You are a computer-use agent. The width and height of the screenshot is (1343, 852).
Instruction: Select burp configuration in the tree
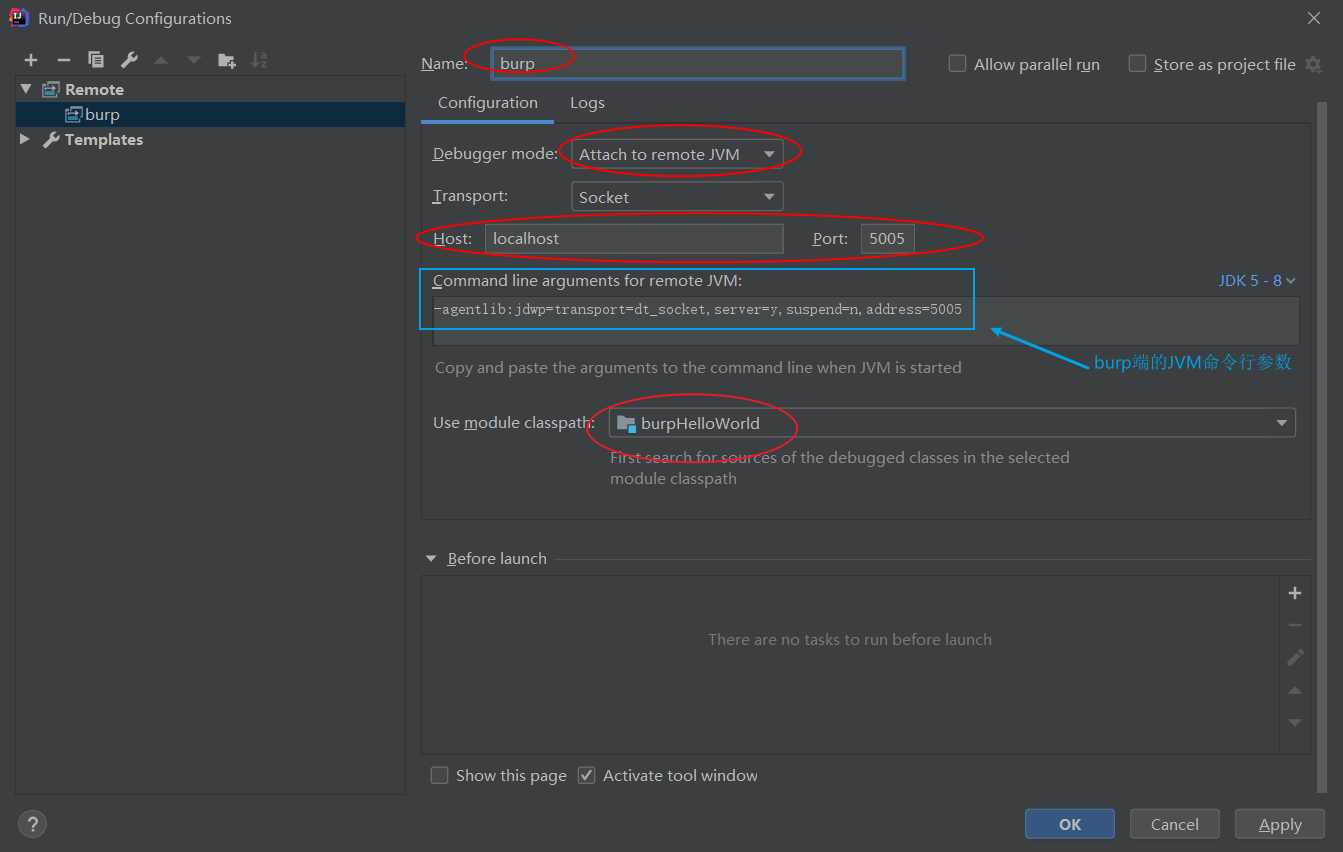(x=211, y=114)
